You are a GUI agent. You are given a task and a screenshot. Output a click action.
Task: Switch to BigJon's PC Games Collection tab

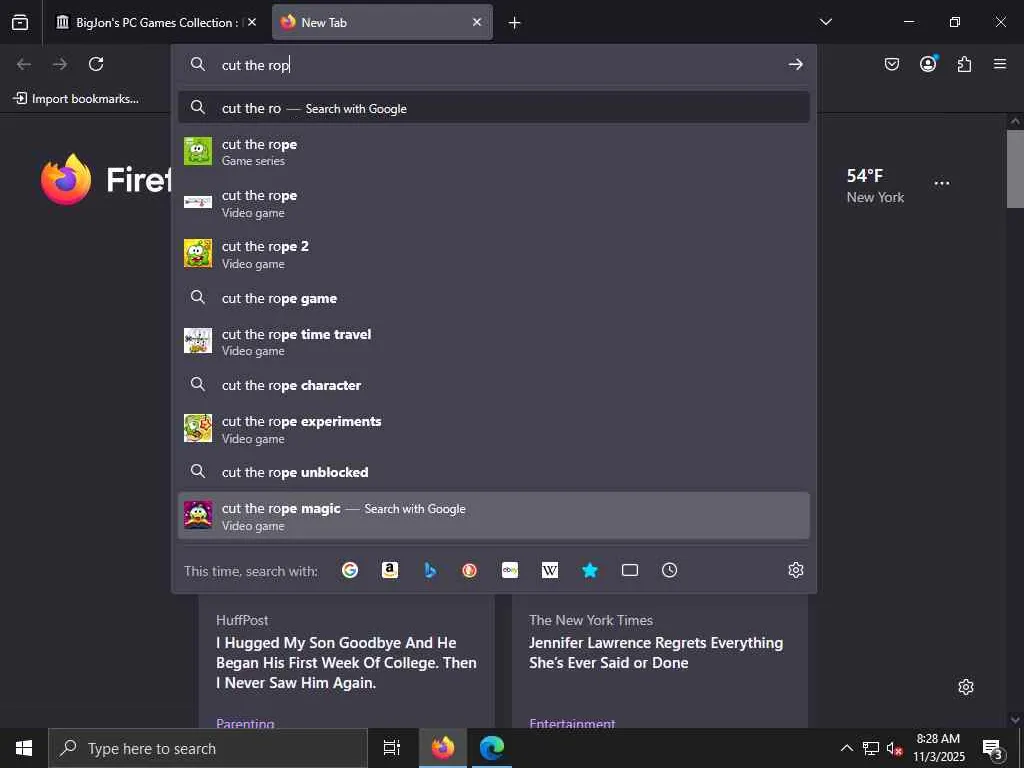155,22
